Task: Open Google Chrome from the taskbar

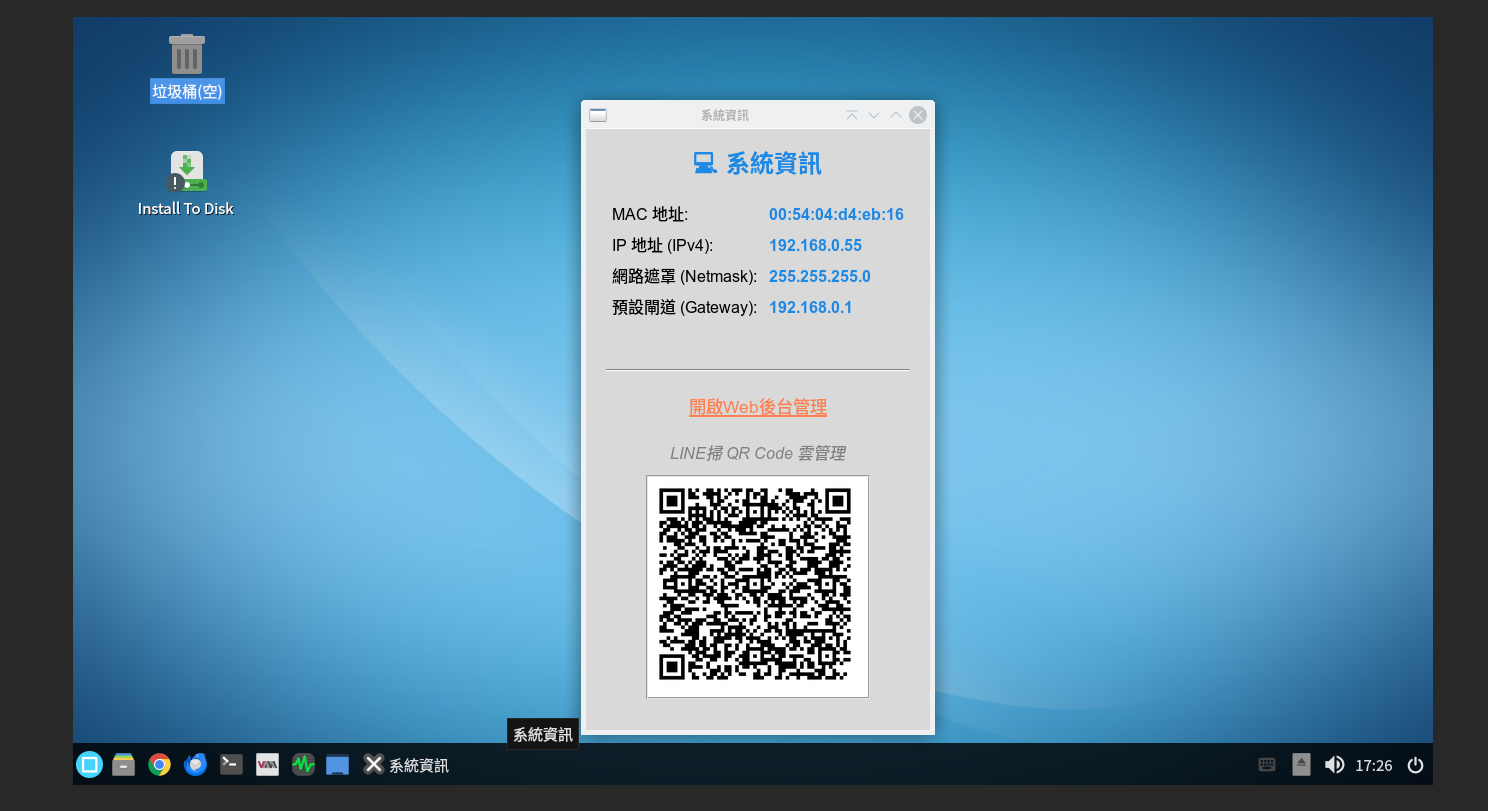Action: [x=159, y=765]
